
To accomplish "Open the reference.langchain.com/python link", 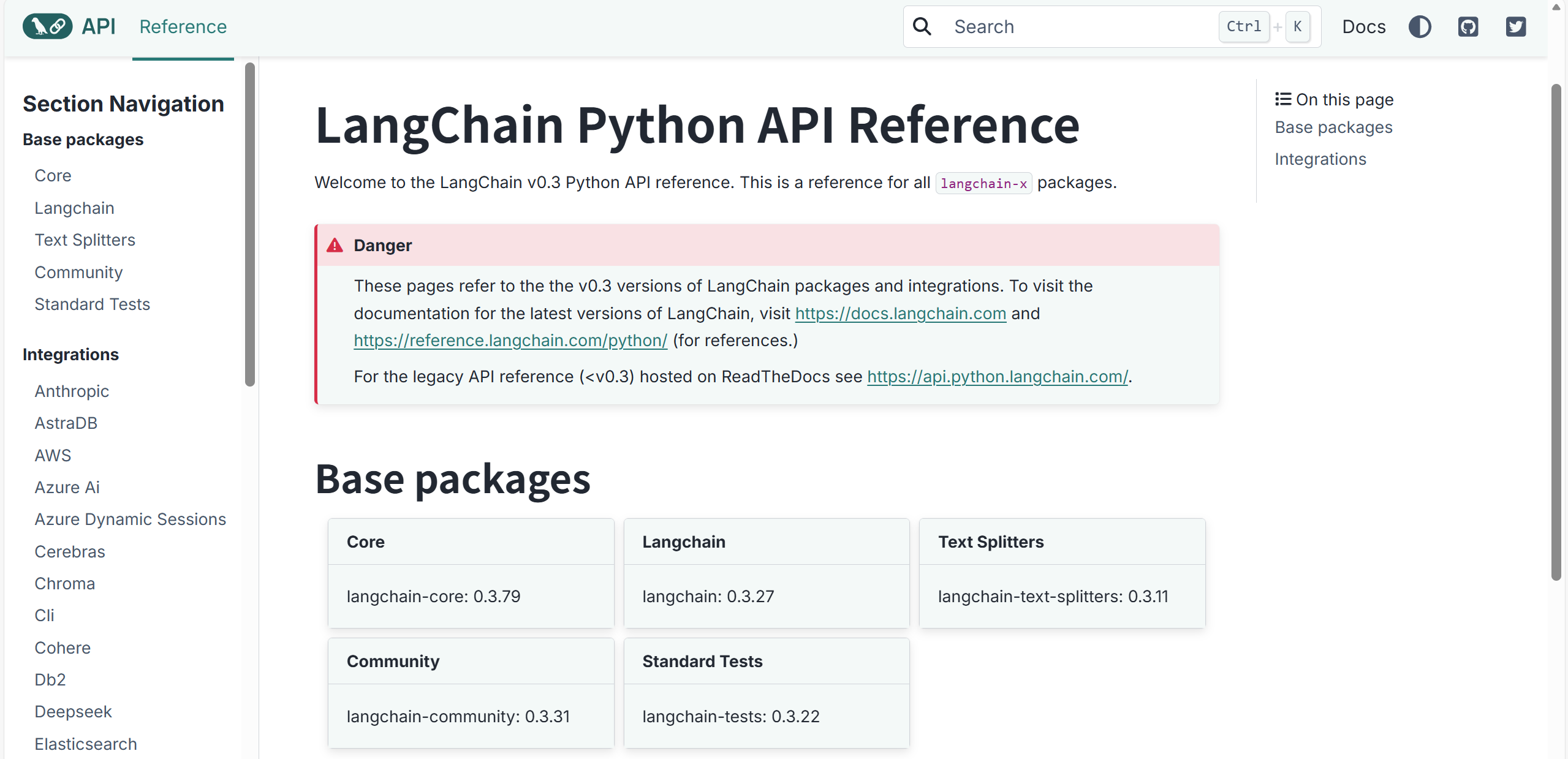I will [510, 341].
